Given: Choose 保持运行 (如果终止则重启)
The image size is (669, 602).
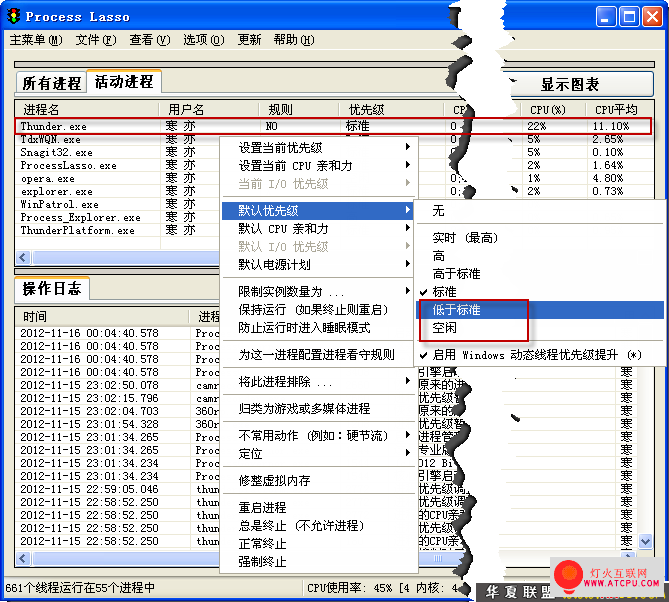Looking at the screenshot, I should pos(317,309).
